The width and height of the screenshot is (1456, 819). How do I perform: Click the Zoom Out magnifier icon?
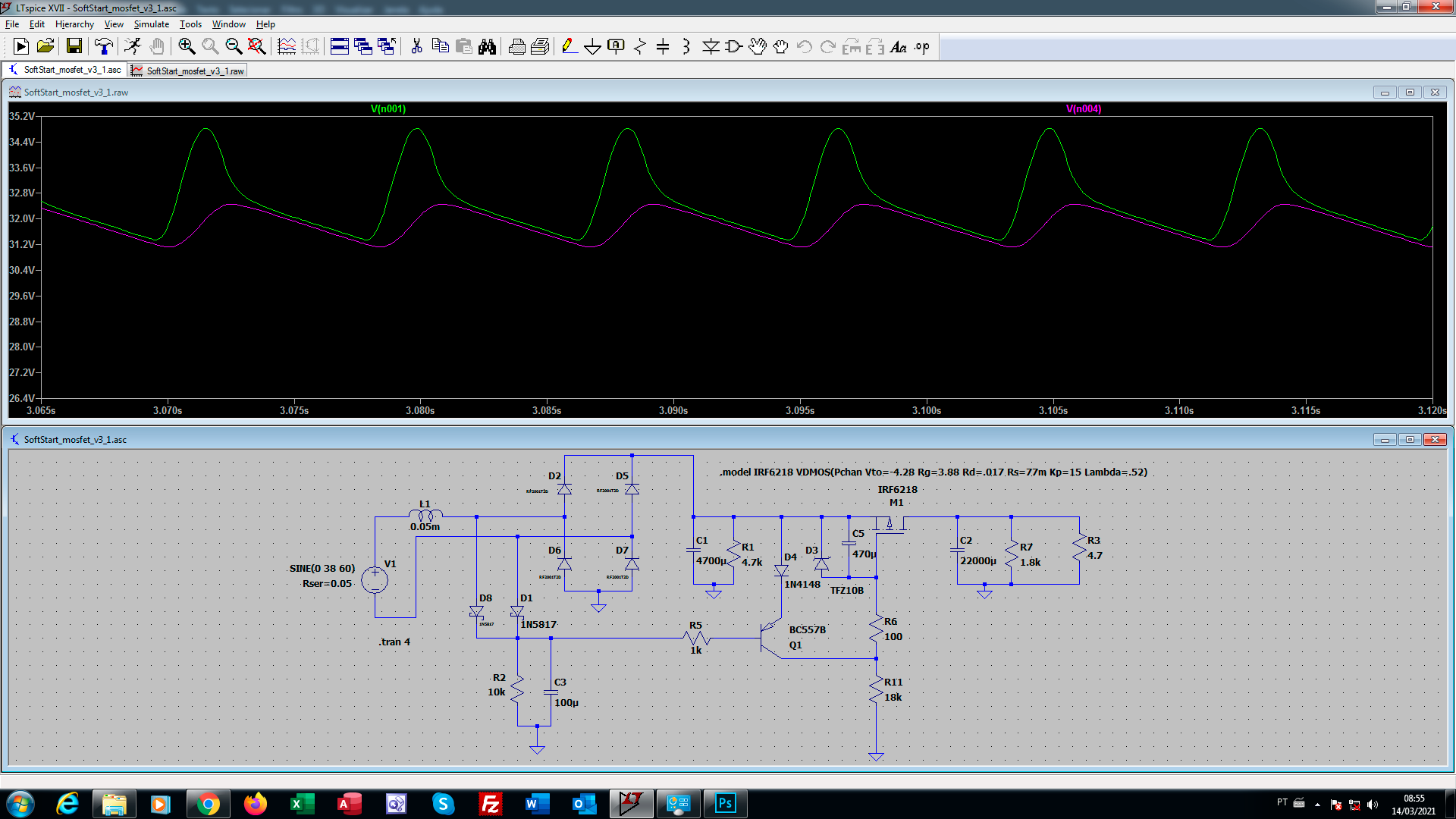pyautogui.click(x=234, y=47)
